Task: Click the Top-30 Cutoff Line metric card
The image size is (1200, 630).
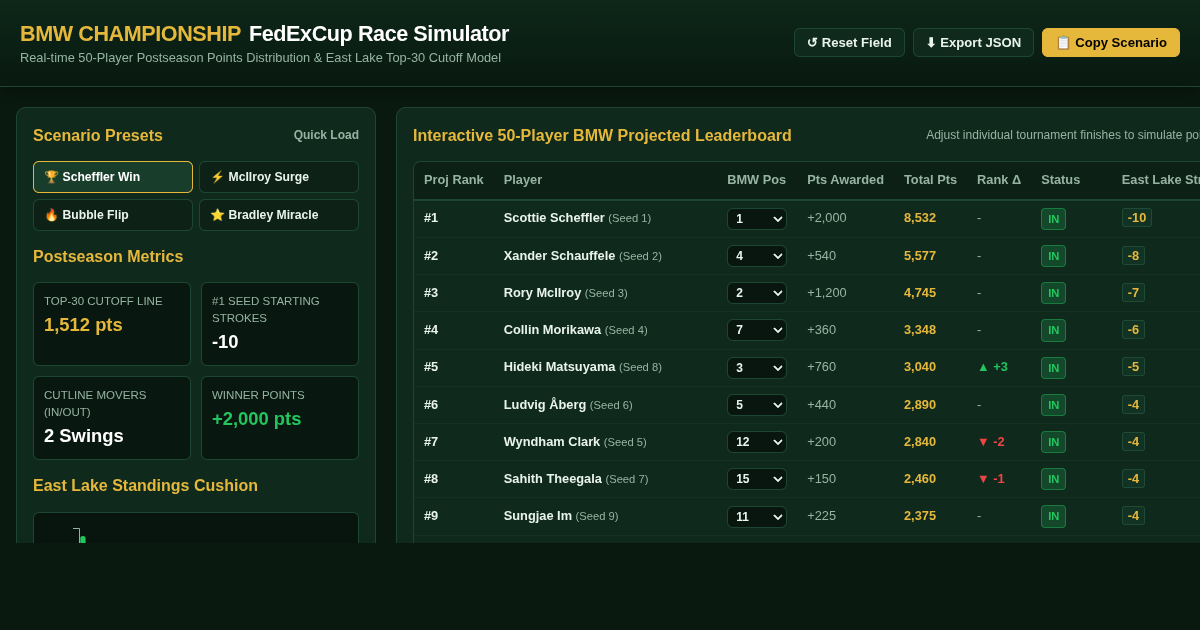Action: (x=112, y=324)
